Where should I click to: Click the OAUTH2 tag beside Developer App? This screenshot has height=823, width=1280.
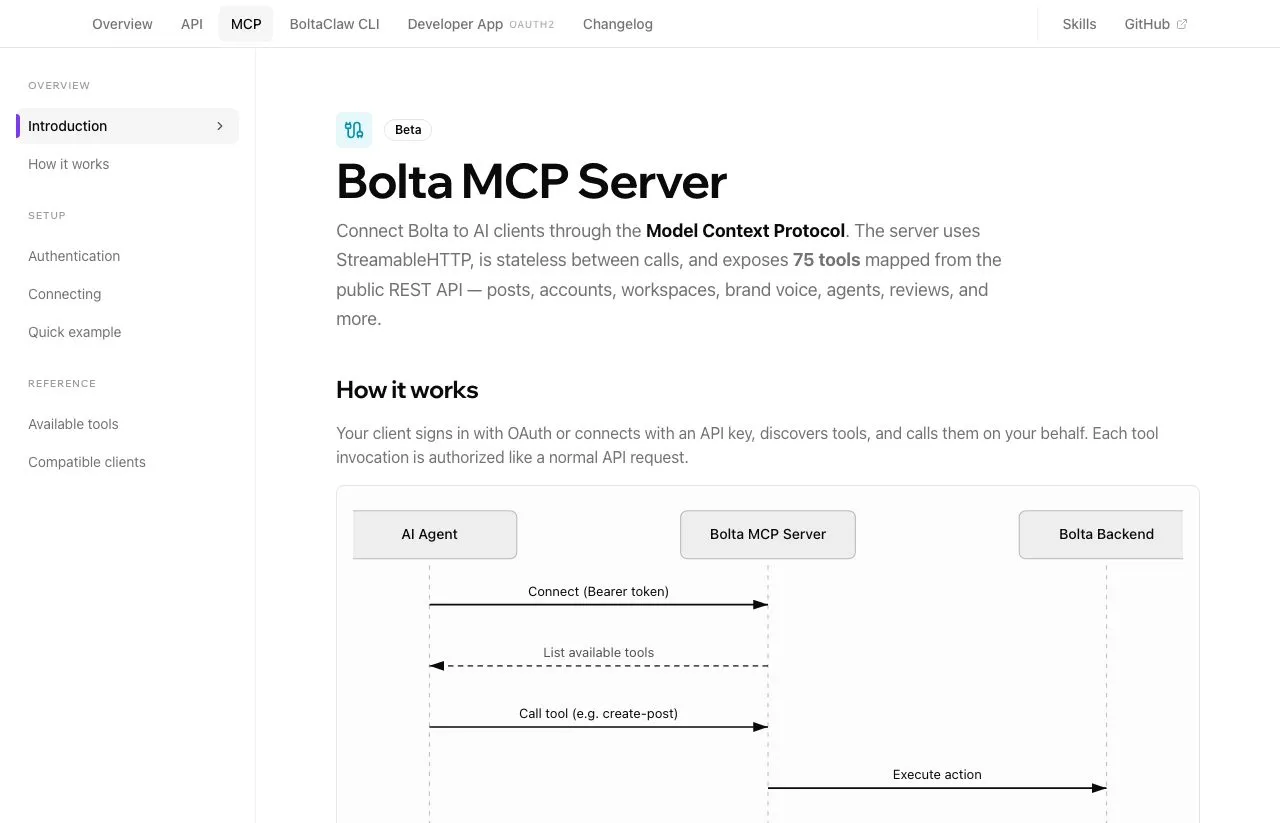pos(532,24)
